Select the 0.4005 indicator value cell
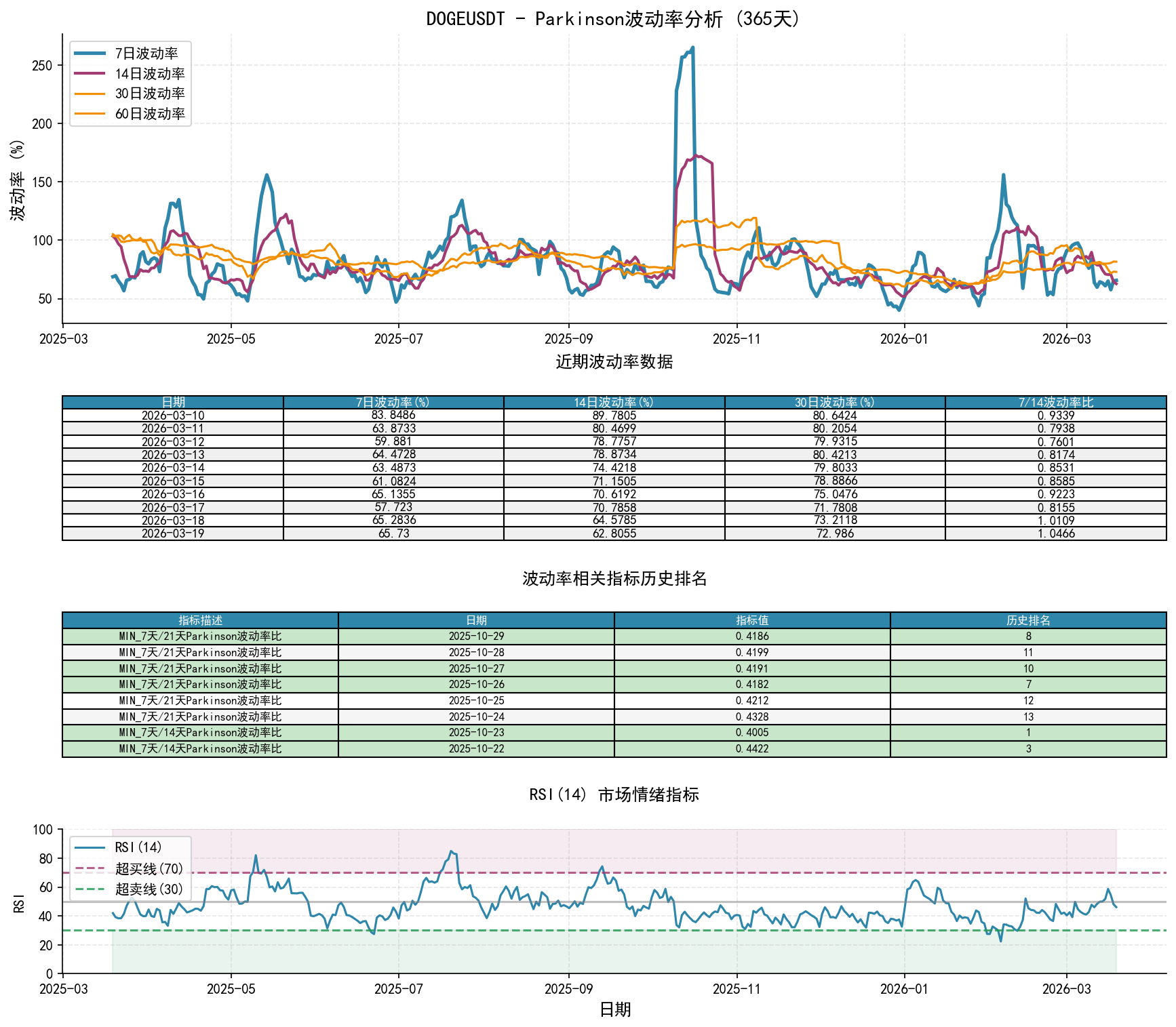The width and height of the screenshot is (1176, 1027). 752,733
